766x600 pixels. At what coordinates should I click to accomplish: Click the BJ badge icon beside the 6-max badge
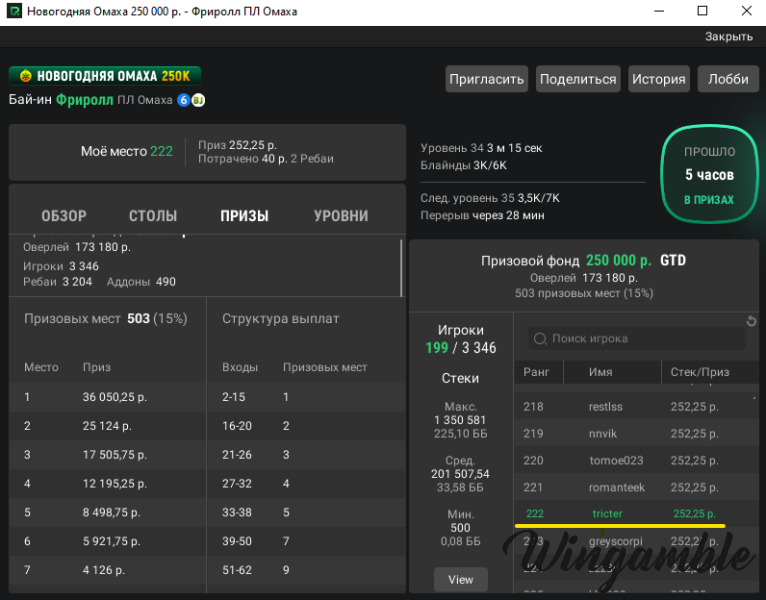coord(198,100)
